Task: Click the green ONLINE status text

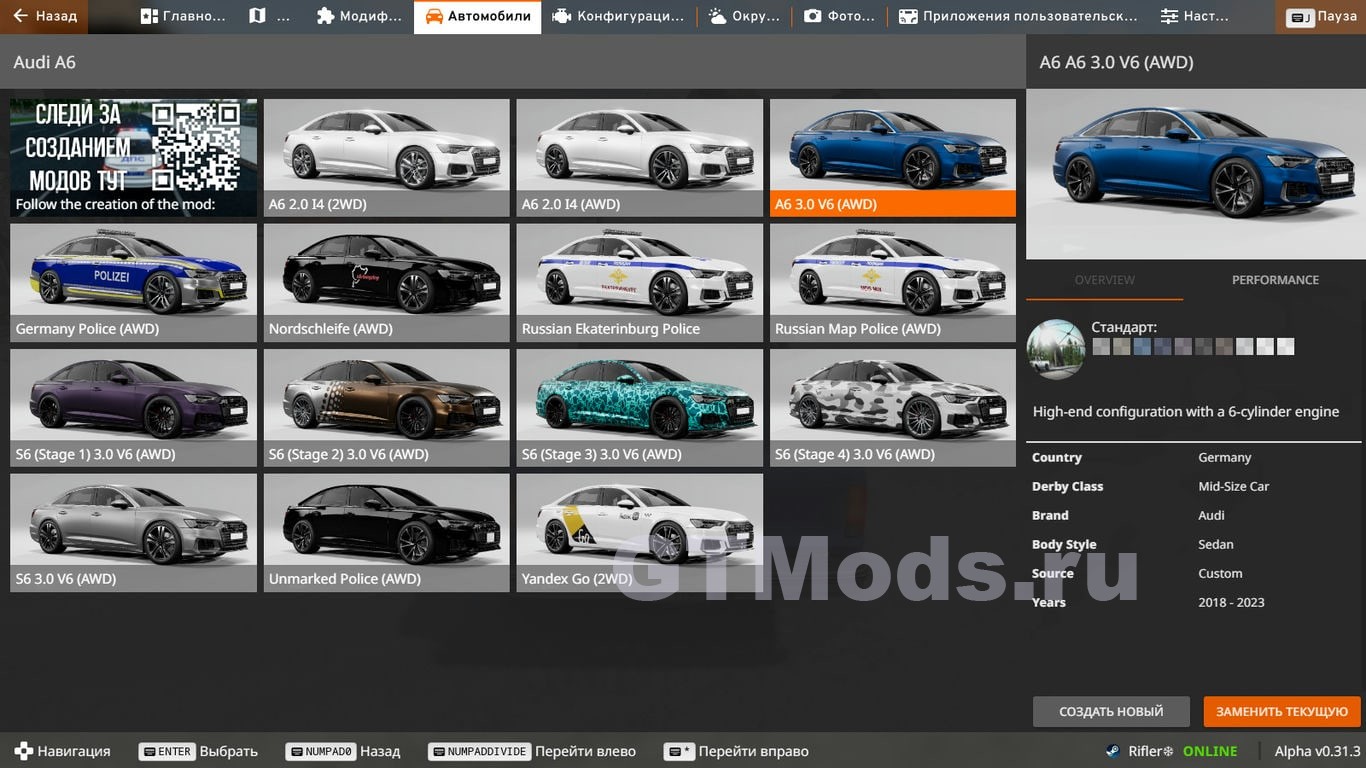Action: [x=1210, y=751]
